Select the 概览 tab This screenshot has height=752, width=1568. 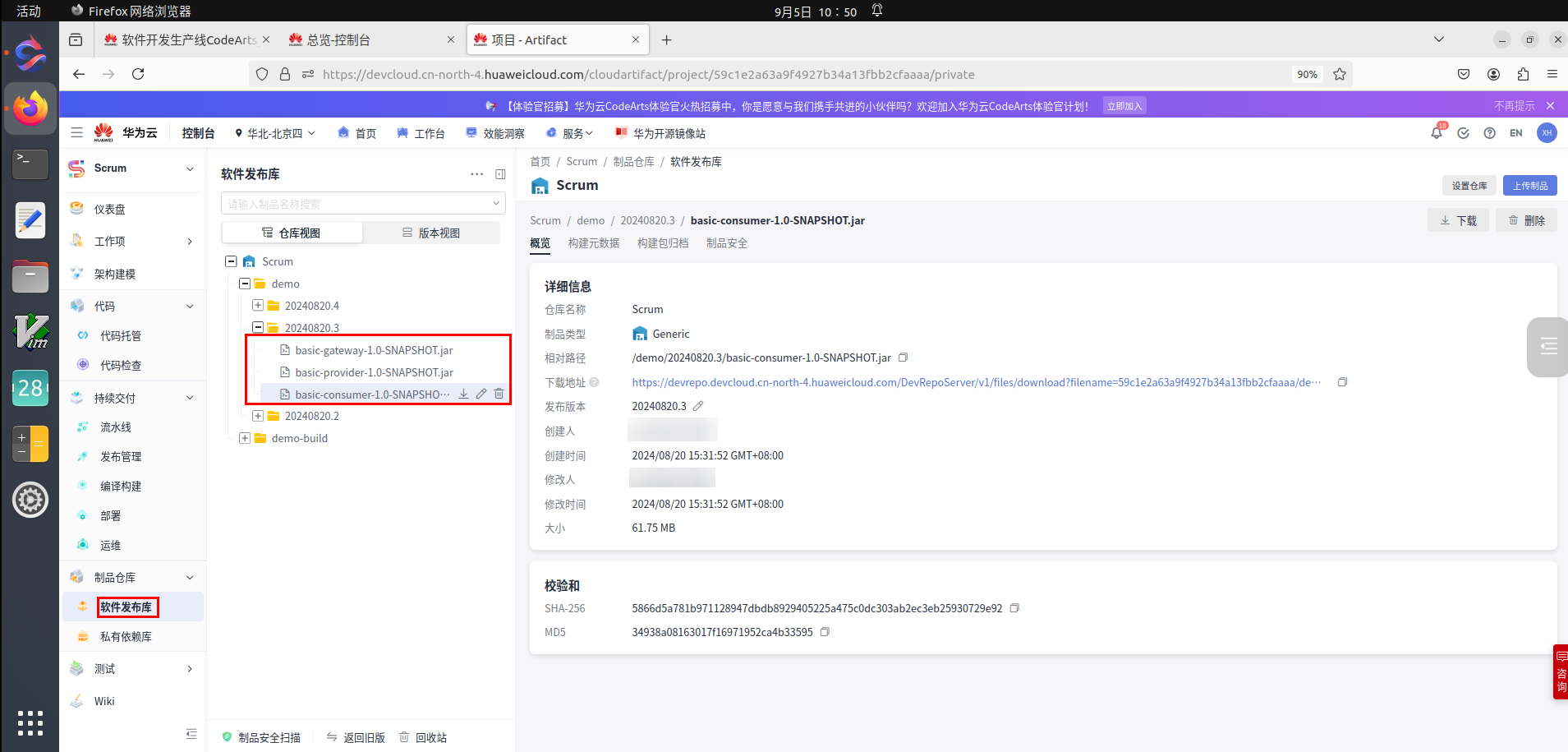[x=540, y=243]
